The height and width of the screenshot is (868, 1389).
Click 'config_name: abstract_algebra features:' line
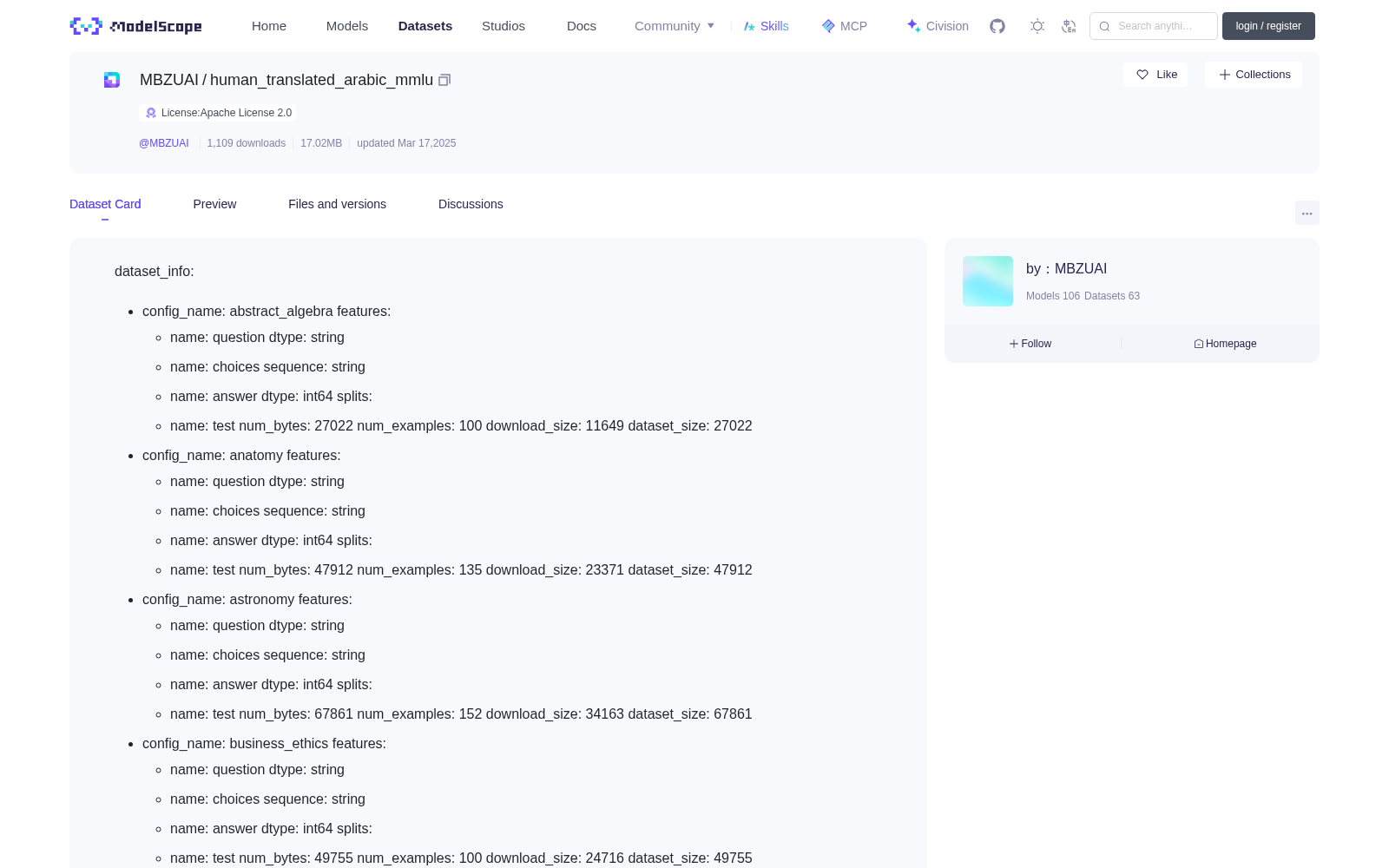click(267, 312)
